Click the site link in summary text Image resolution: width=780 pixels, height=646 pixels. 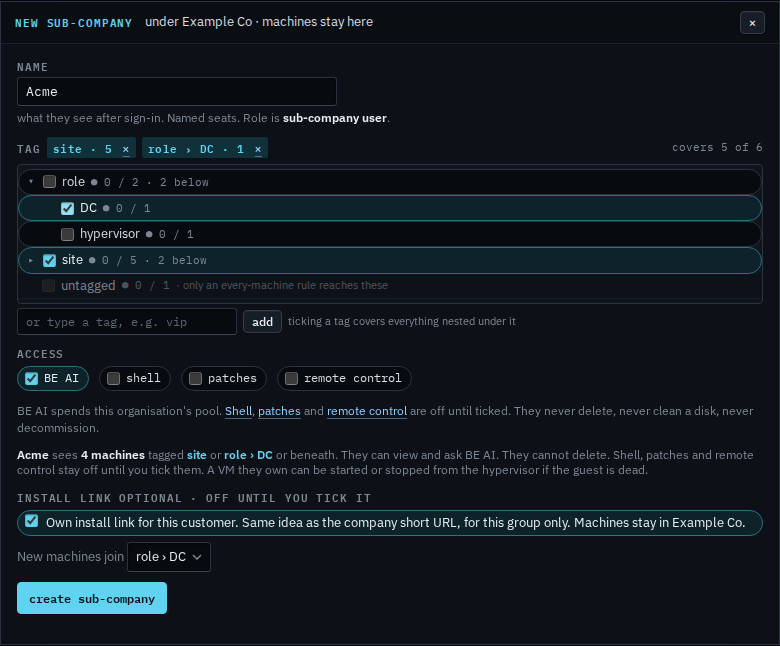196,455
